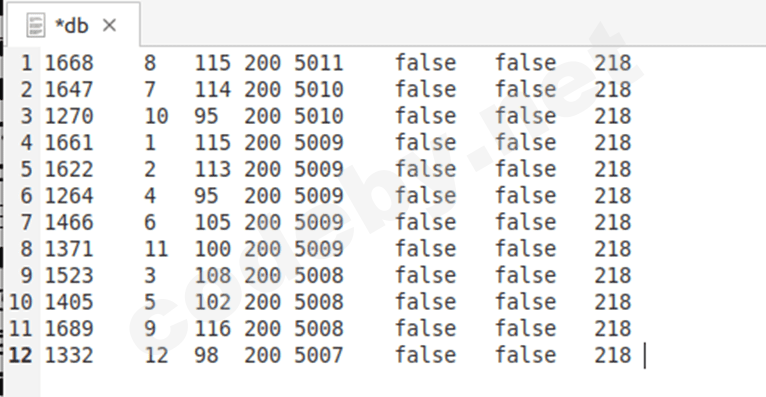
Task: Click value 1405 on line 10
Action: [69, 302]
